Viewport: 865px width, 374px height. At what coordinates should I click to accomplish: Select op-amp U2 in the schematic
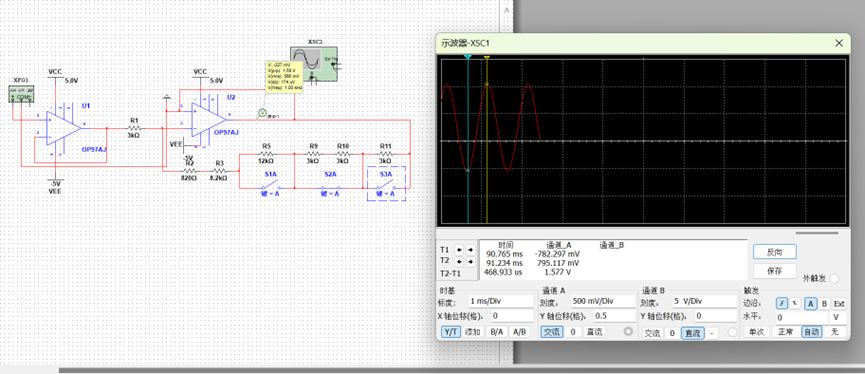(x=209, y=120)
